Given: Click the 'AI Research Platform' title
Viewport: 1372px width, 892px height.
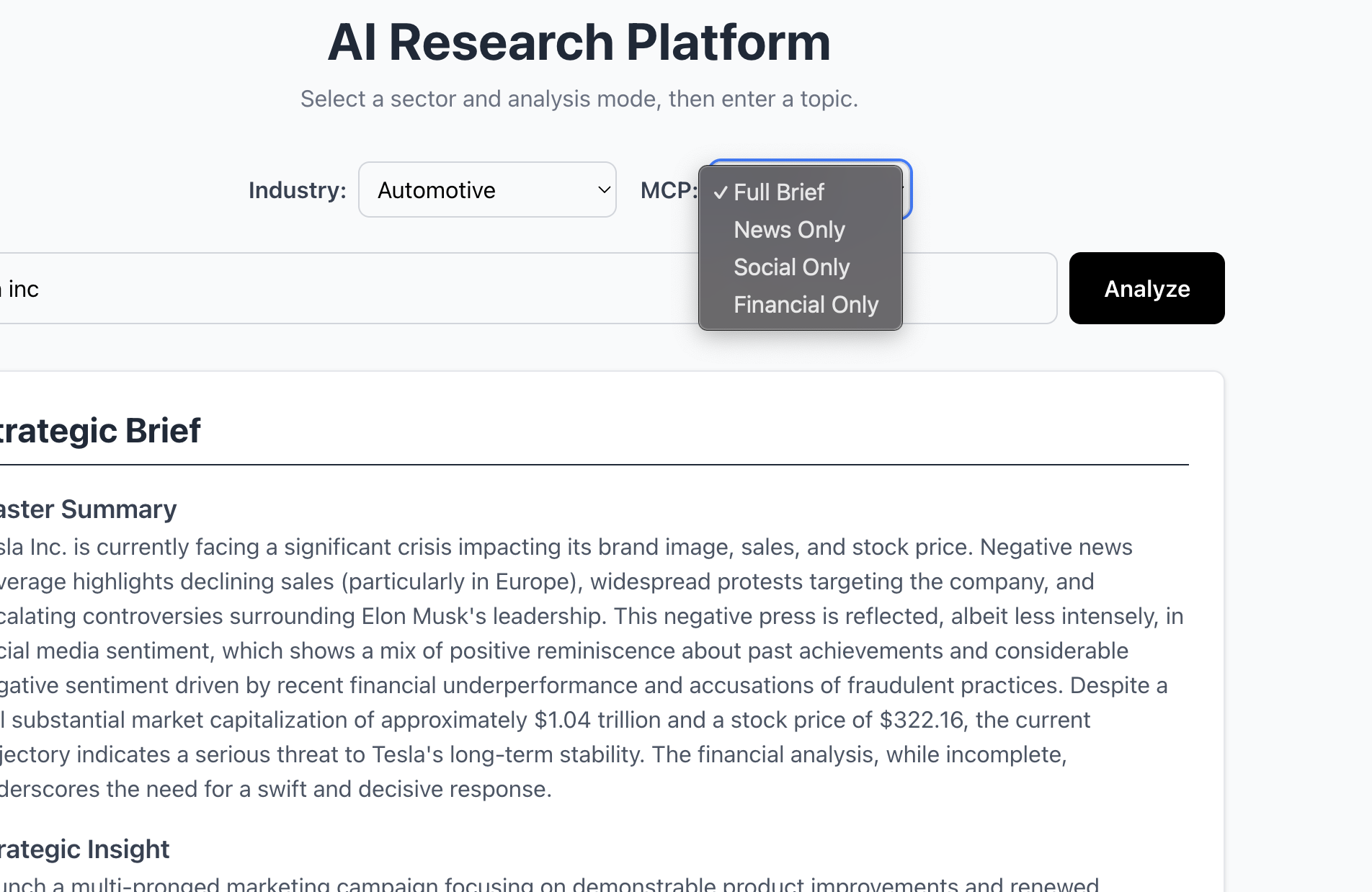Looking at the screenshot, I should (579, 43).
